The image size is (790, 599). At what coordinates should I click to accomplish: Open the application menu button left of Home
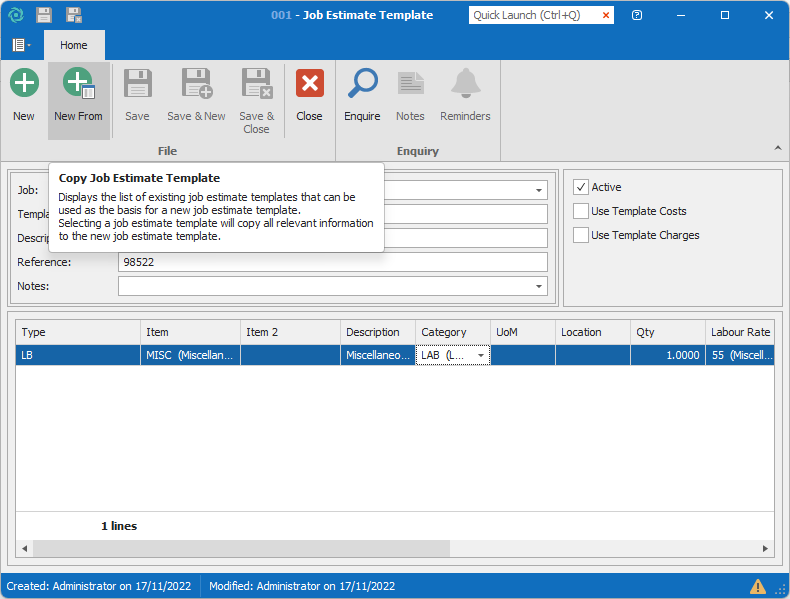(x=21, y=45)
